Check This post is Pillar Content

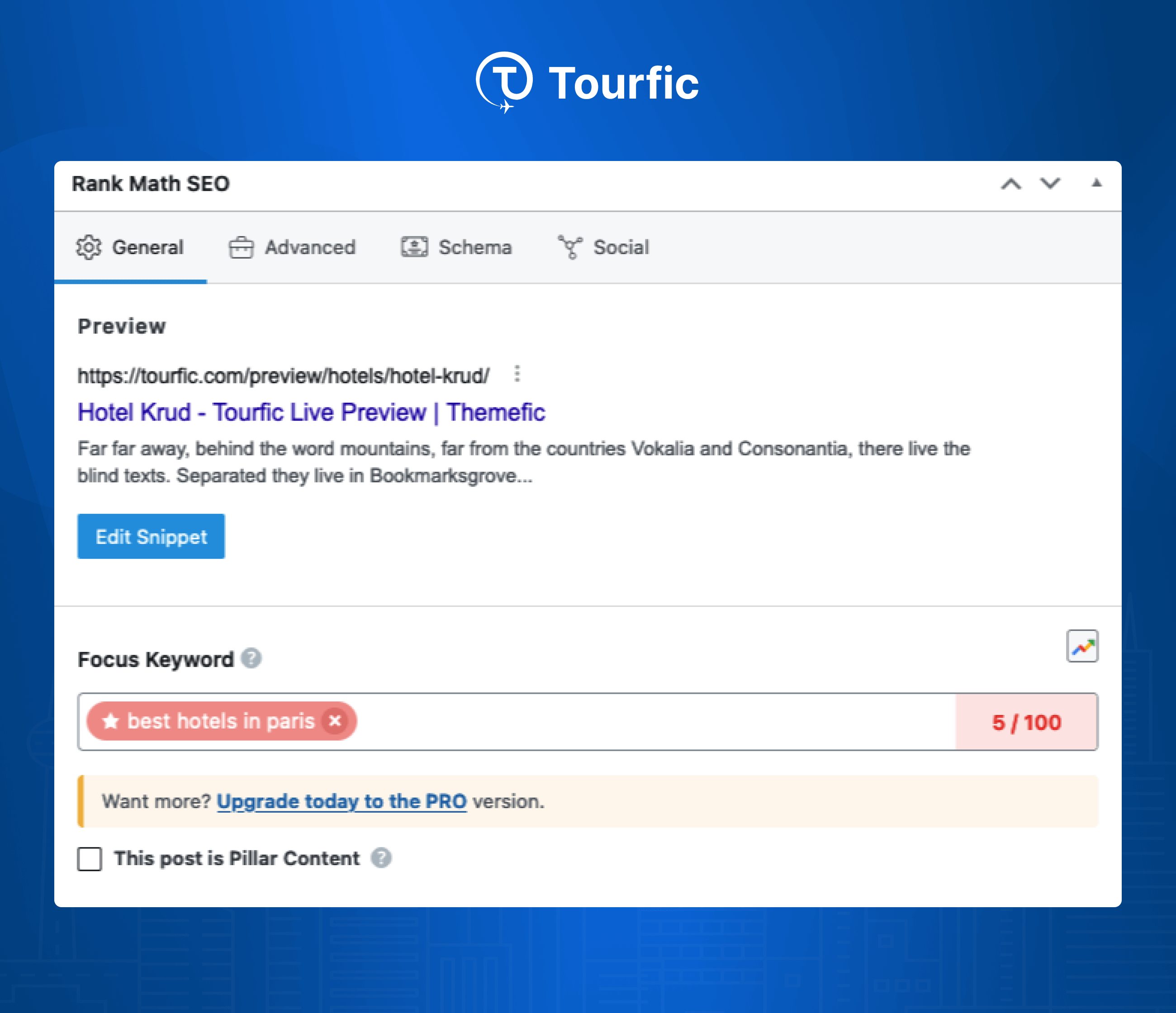tap(90, 859)
